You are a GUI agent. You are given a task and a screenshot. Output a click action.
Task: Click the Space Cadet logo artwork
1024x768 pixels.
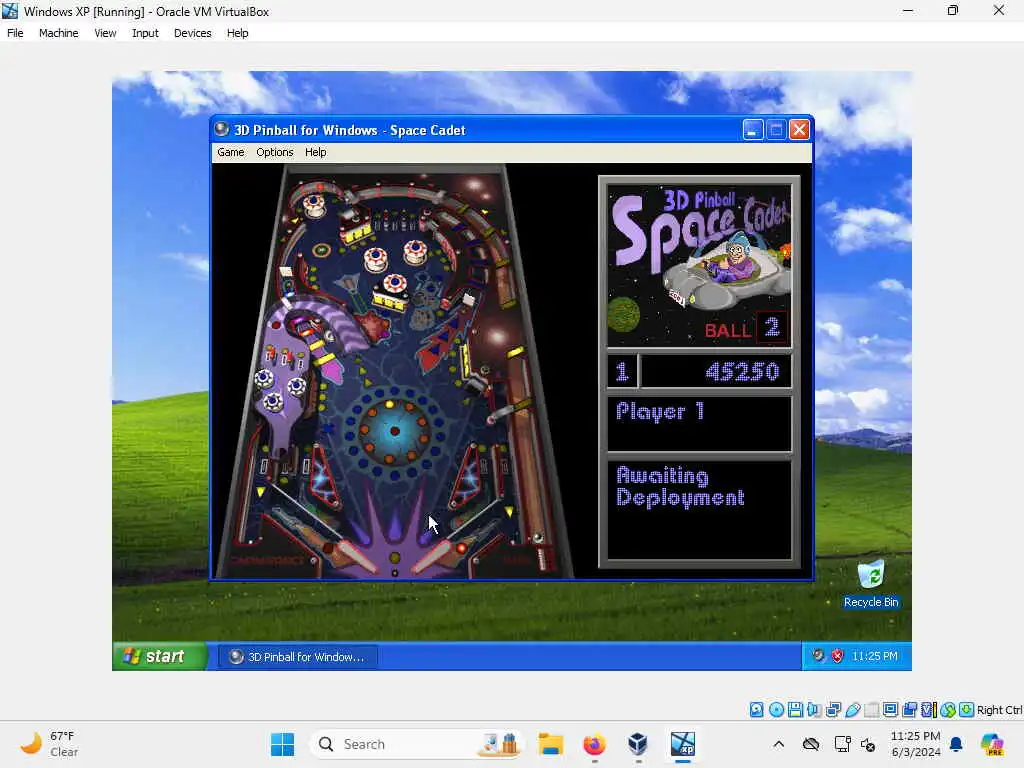699,264
